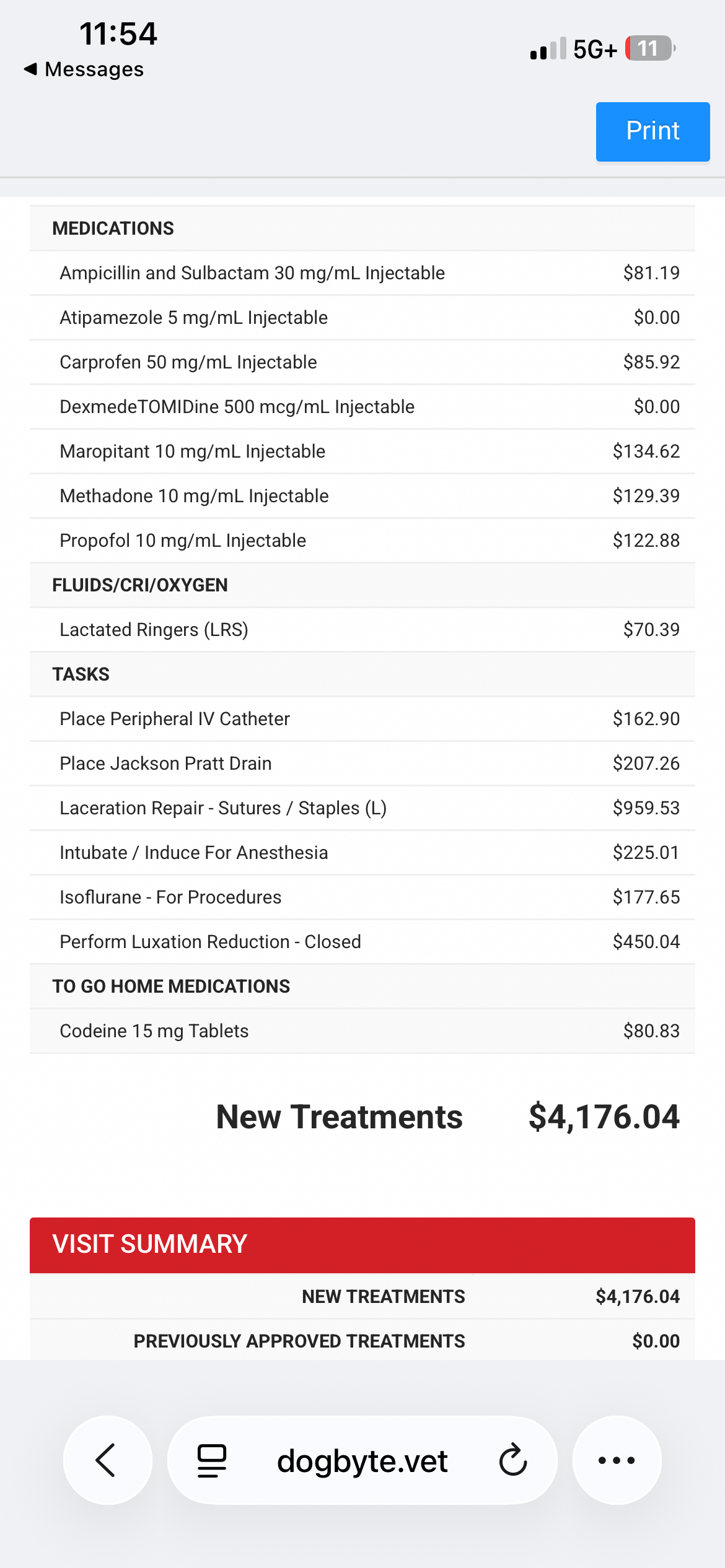Tap the New Treatments total $4,176.04
This screenshot has width=725, height=1568.
coord(603,1117)
